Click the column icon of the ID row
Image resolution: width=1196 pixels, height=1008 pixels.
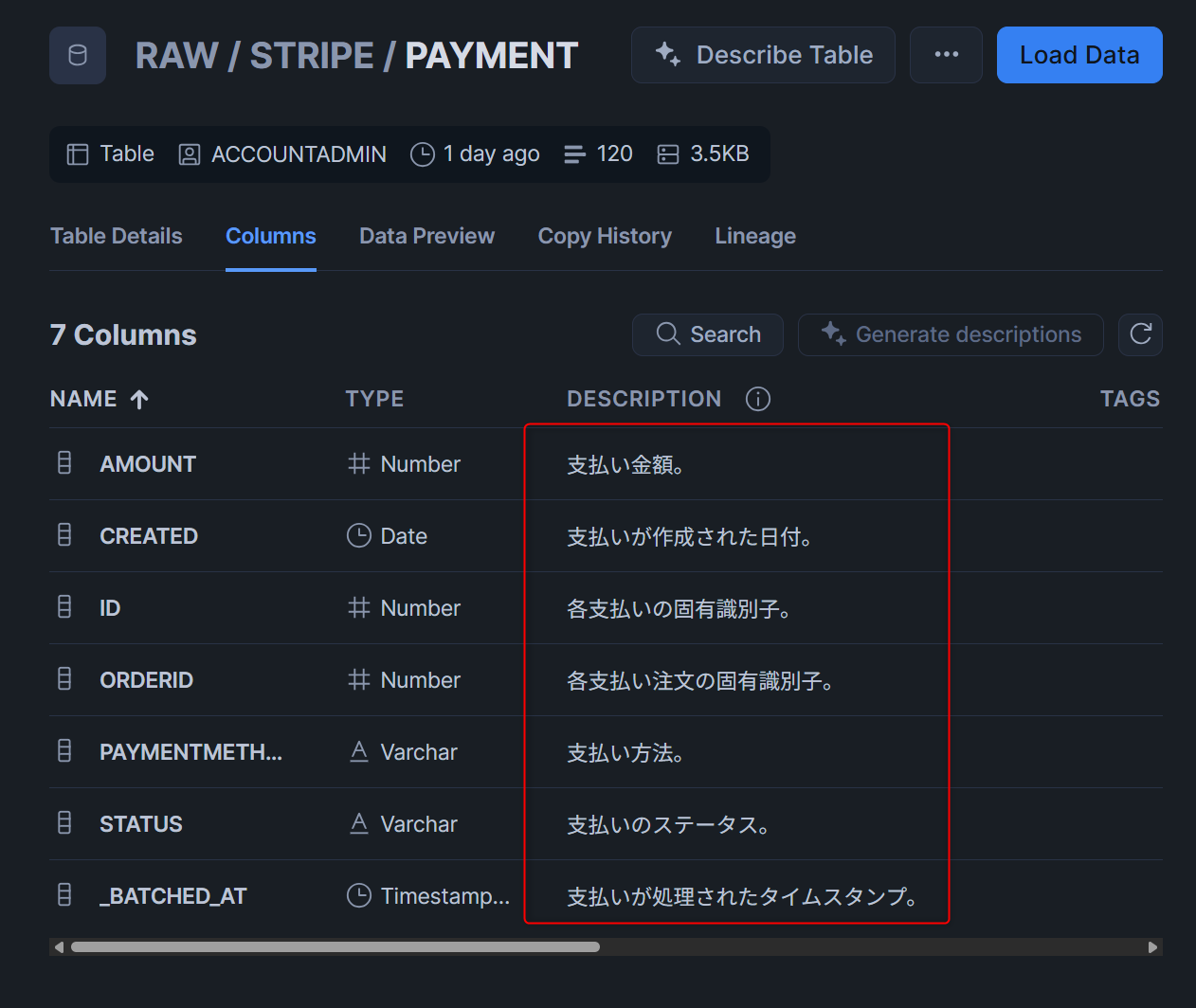tap(64, 607)
